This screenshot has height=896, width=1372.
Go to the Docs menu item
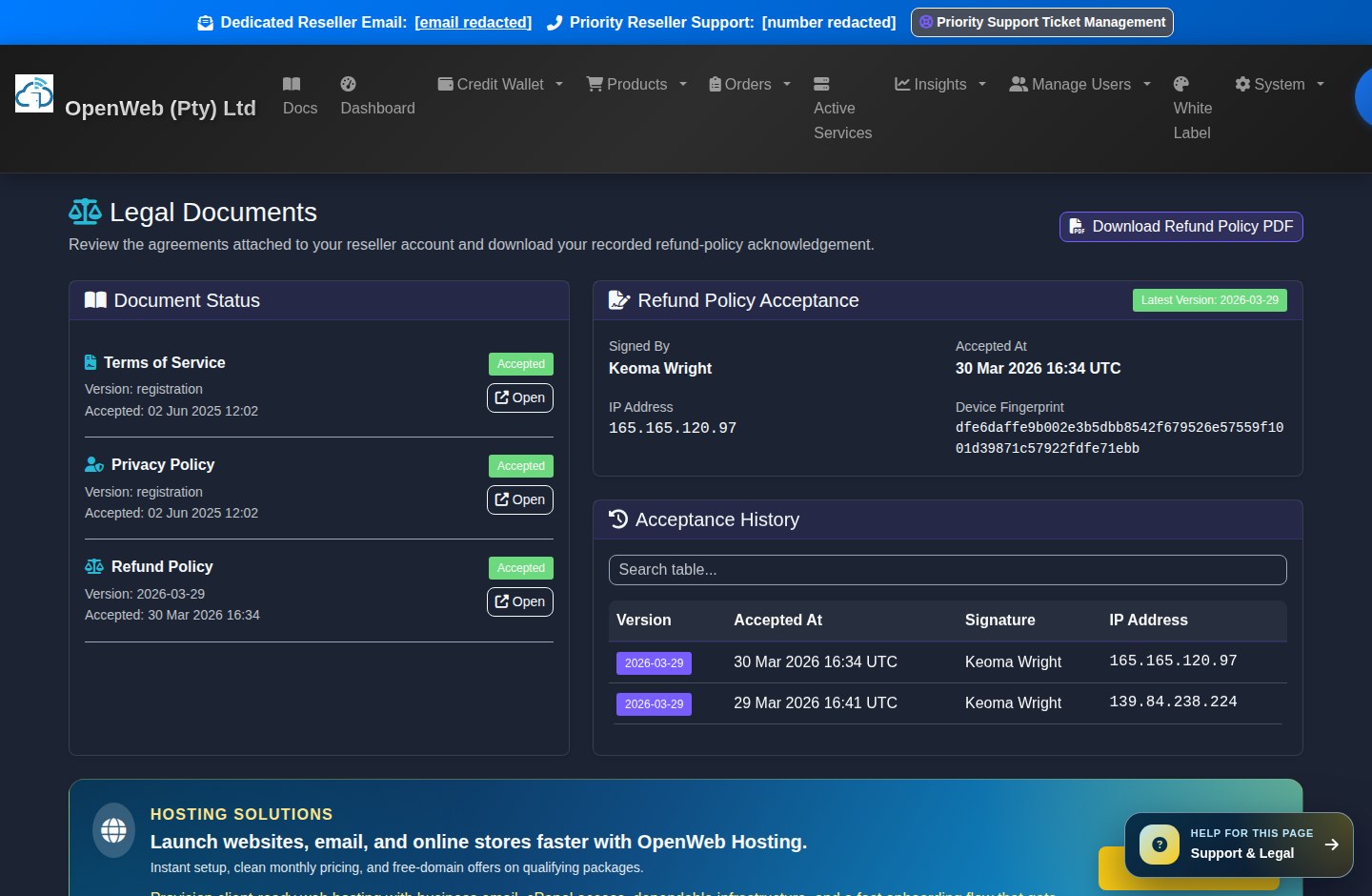(300, 96)
